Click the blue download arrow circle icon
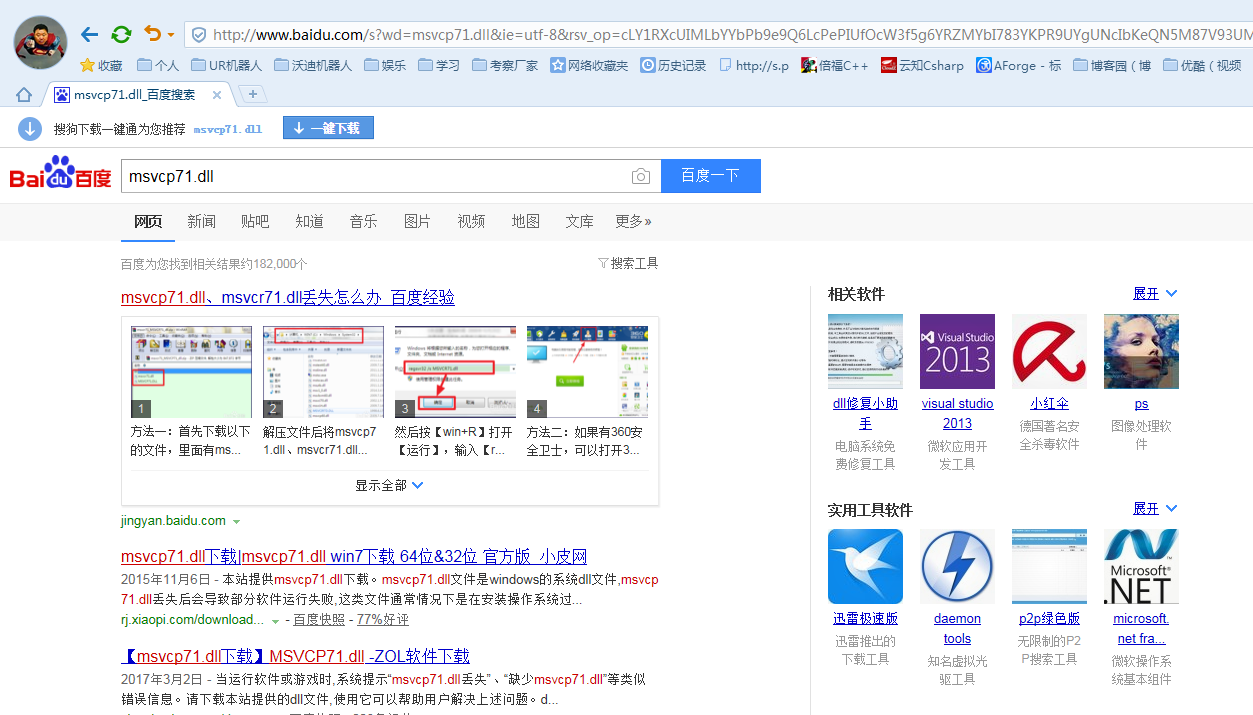This screenshot has width=1253, height=715. [30, 128]
